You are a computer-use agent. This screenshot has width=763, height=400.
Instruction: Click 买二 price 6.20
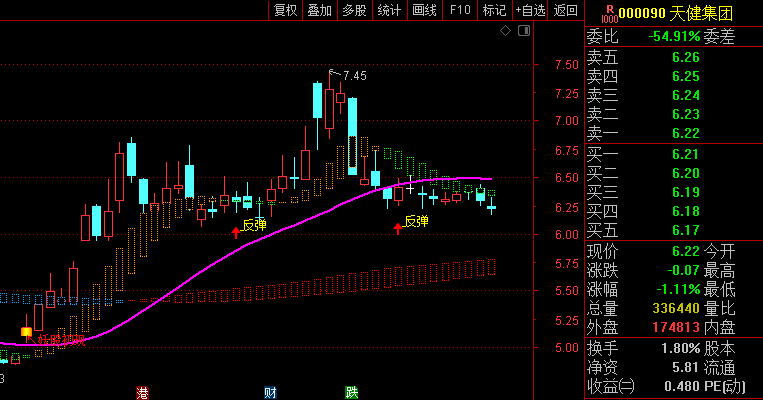[686, 173]
